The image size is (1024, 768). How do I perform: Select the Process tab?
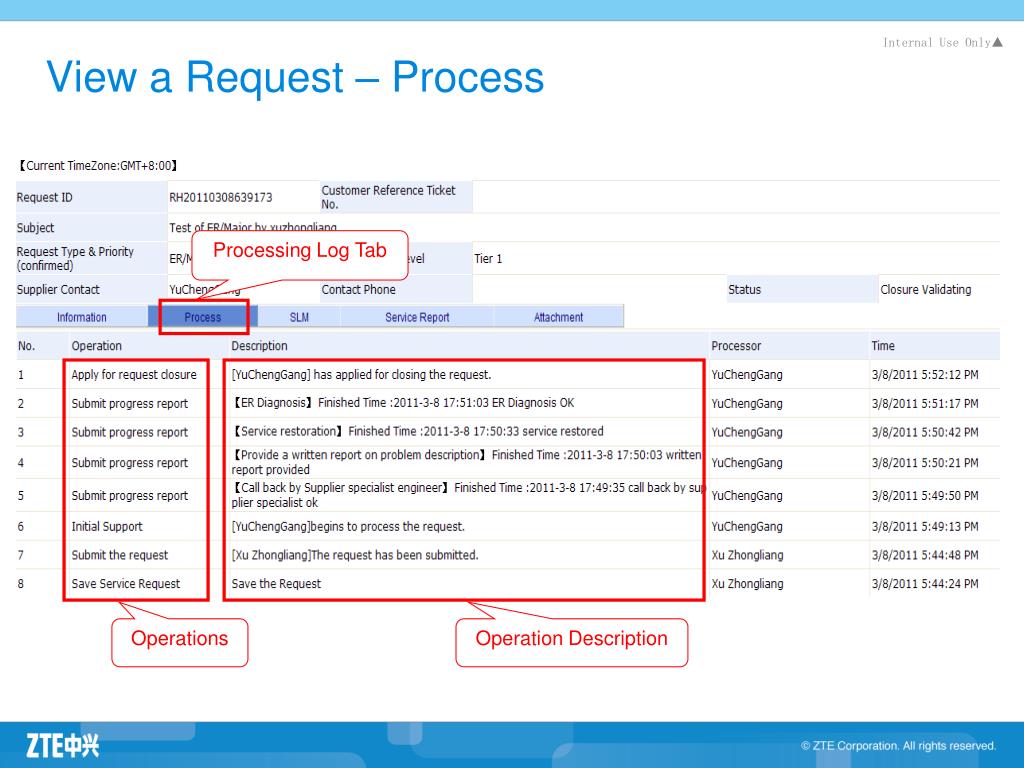pyautogui.click(x=202, y=317)
